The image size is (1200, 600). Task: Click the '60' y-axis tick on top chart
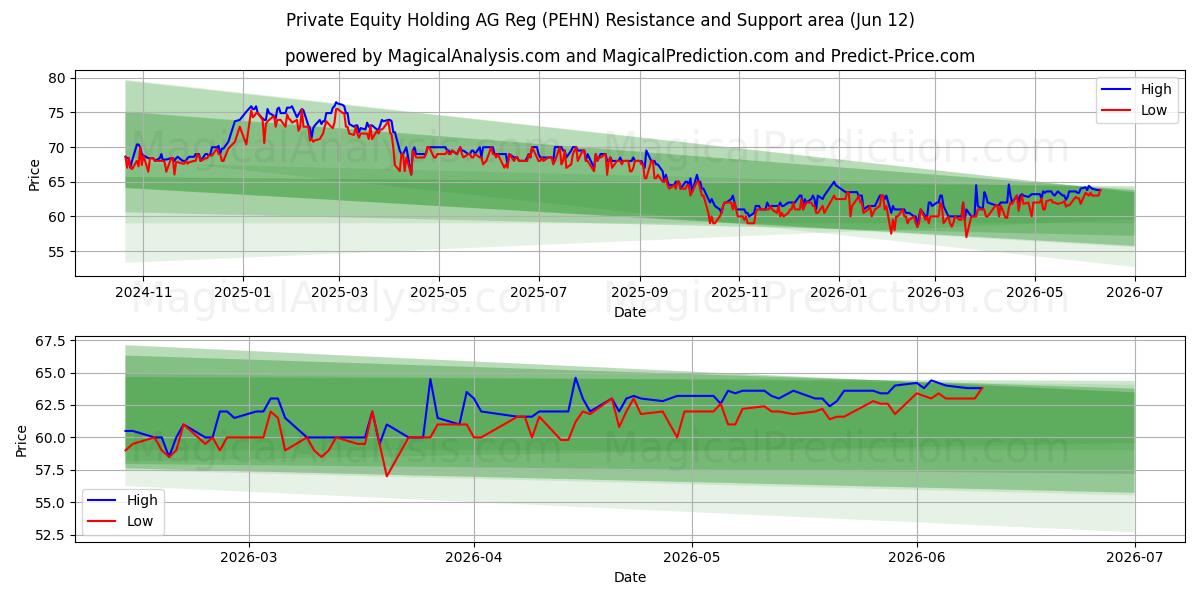57,217
